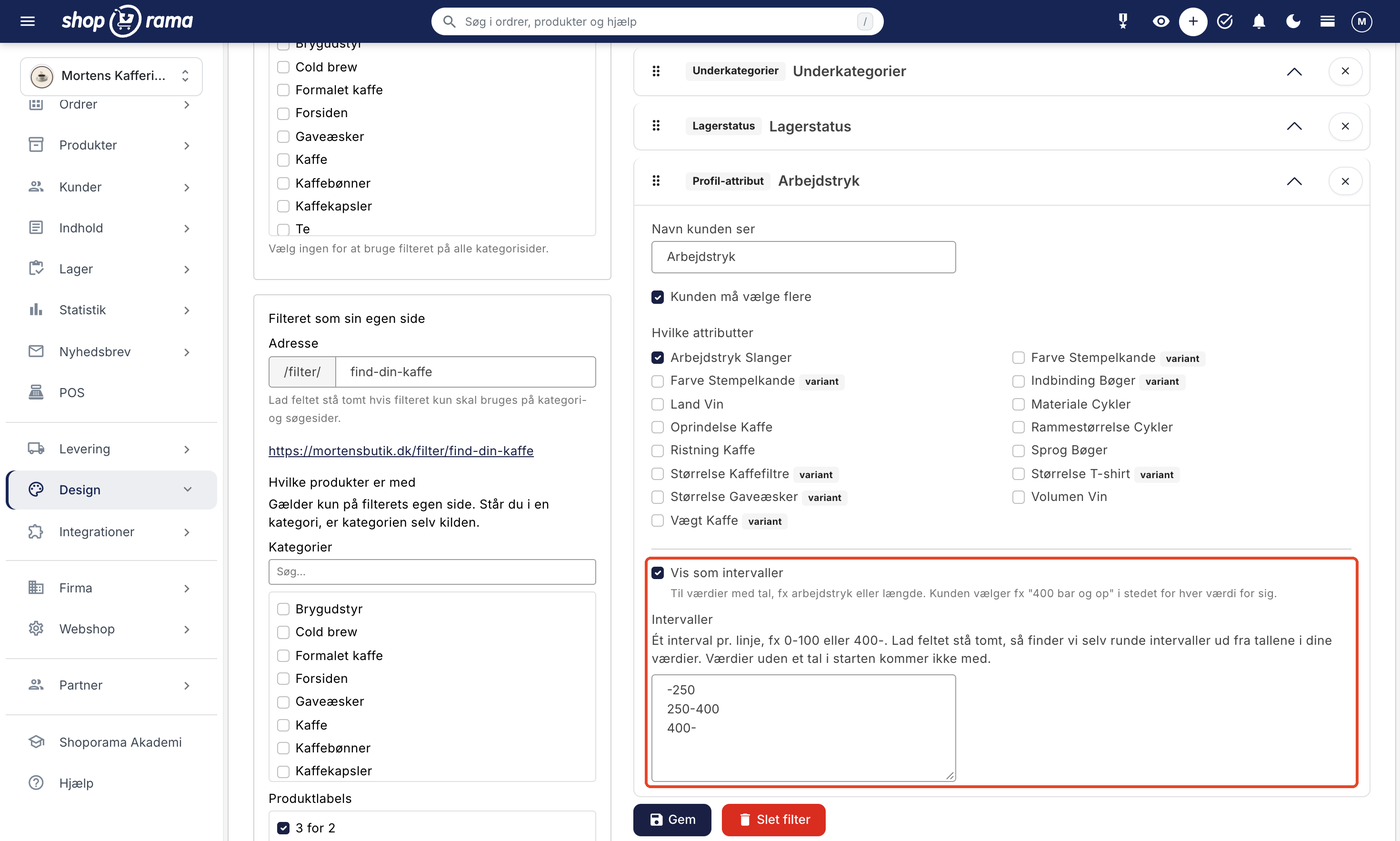Open Kunder in the sidebar
1400x841 pixels.
[111, 186]
